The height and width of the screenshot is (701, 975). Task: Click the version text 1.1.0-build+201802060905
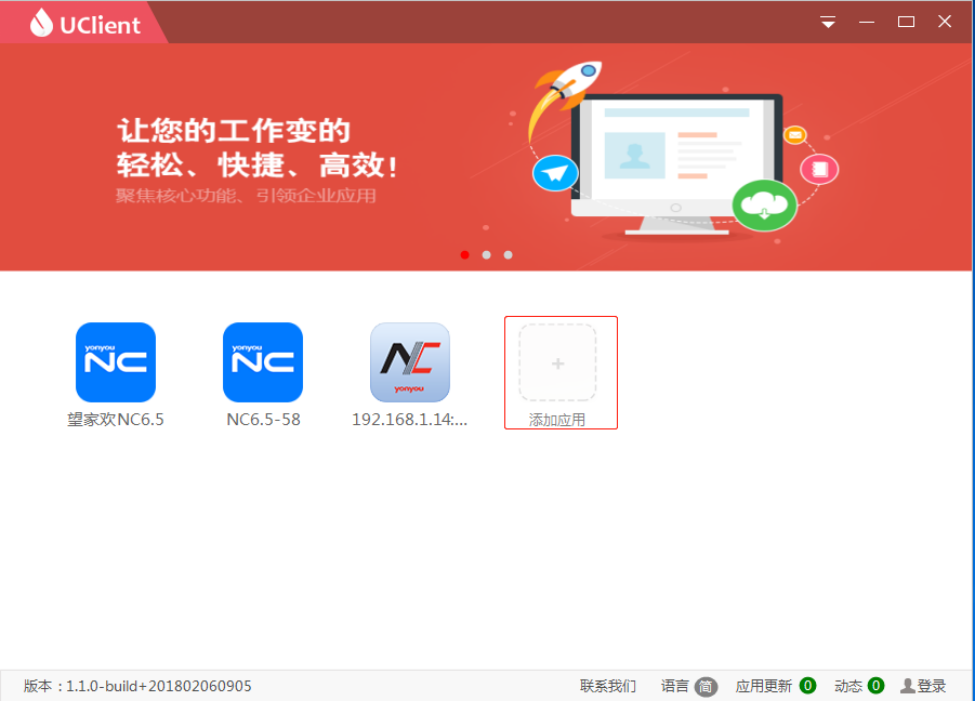pos(159,686)
